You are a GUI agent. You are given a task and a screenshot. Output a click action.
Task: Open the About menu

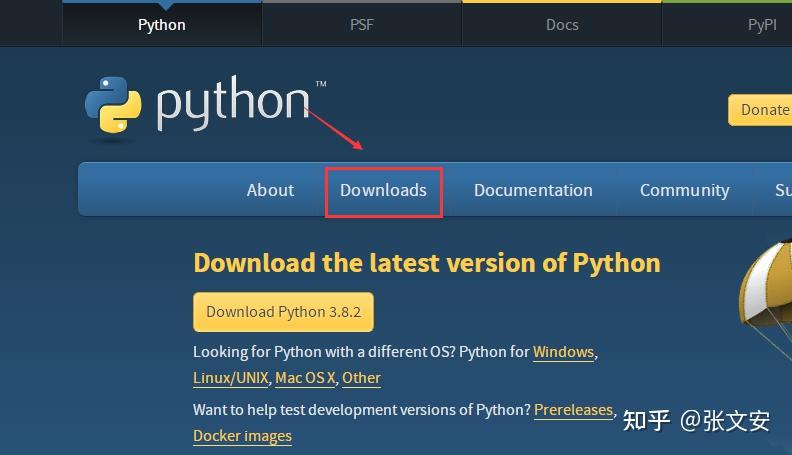270,190
